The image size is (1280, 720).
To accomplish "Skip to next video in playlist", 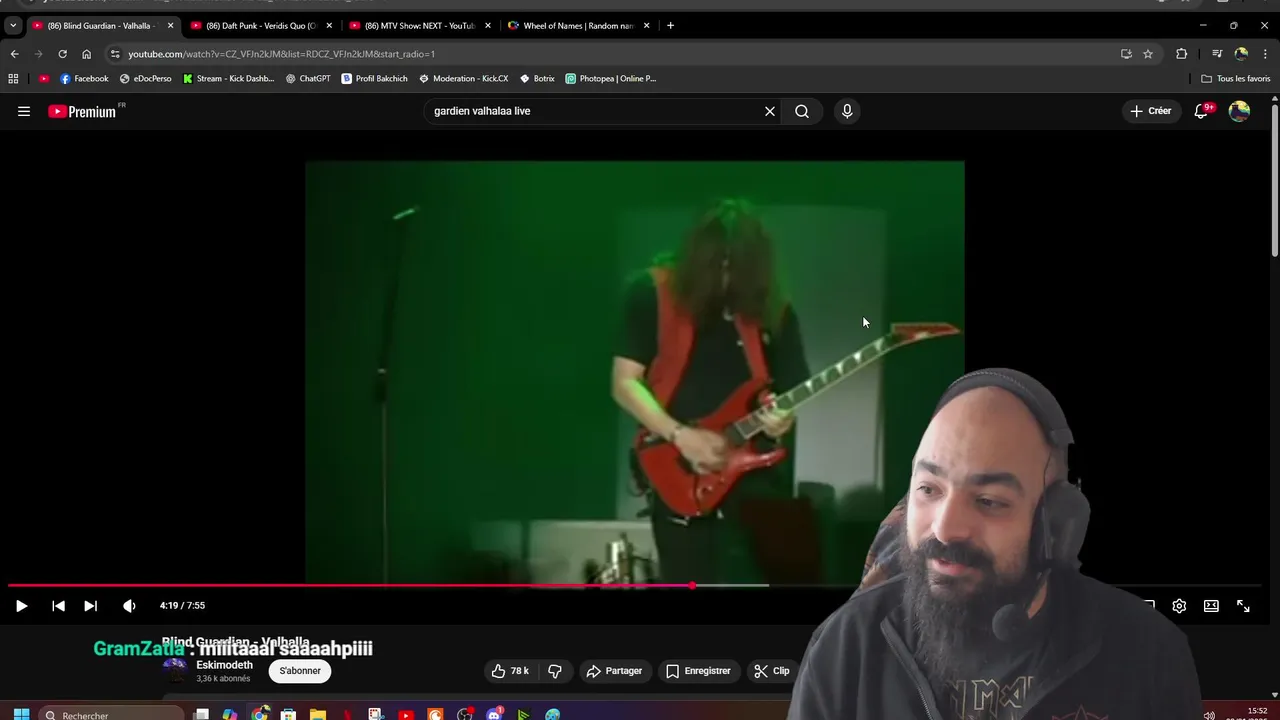I will click(90, 605).
